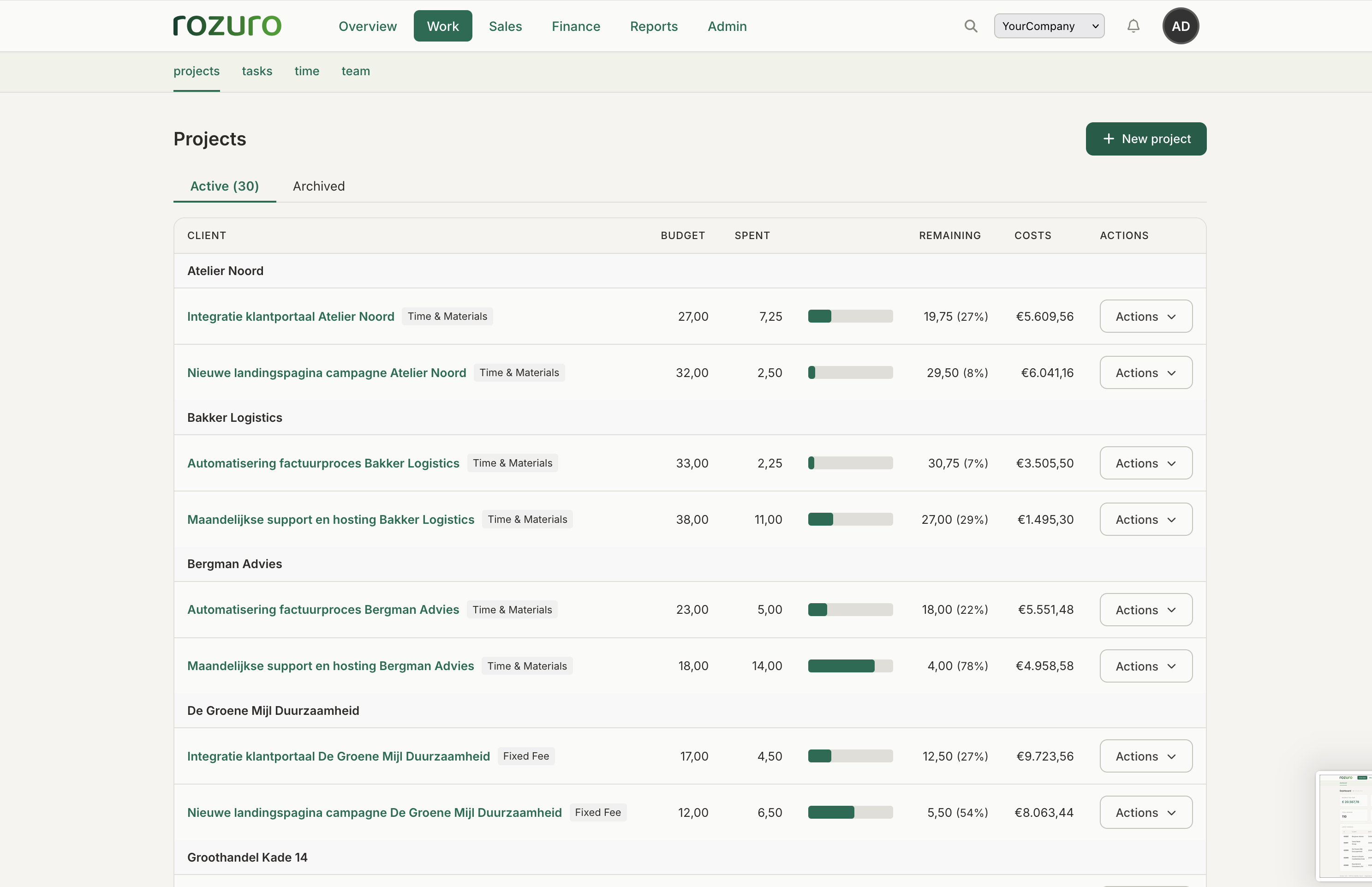Open the Sales section
This screenshot has width=1372, height=887.
coord(505,26)
